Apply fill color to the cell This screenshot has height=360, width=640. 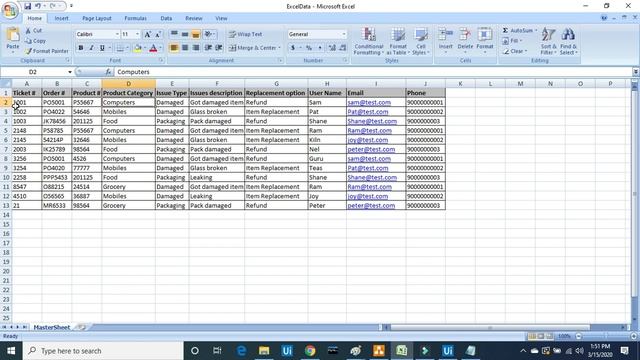point(138,48)
